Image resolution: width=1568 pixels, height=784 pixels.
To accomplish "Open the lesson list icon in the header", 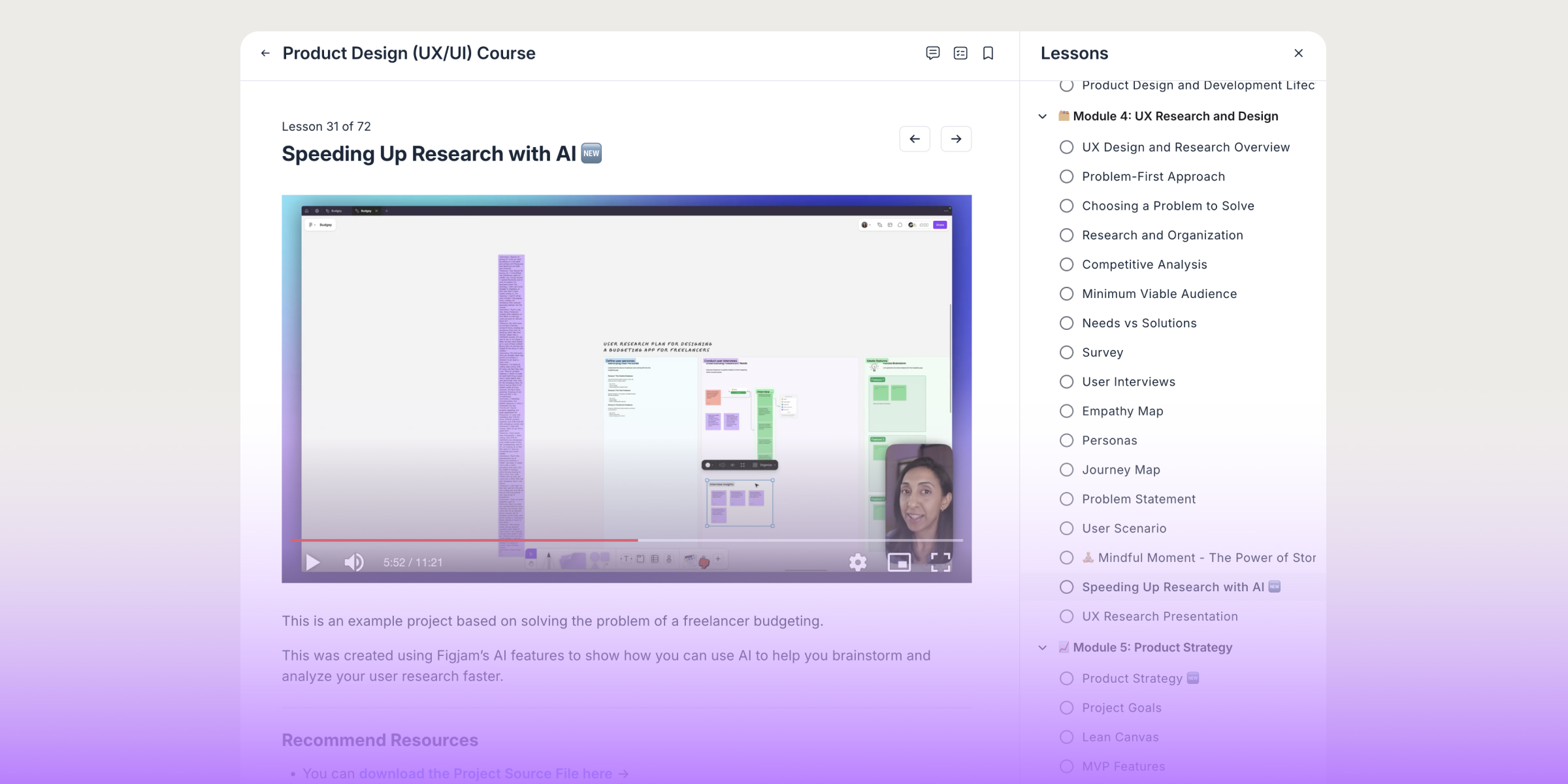I will 960,54.
